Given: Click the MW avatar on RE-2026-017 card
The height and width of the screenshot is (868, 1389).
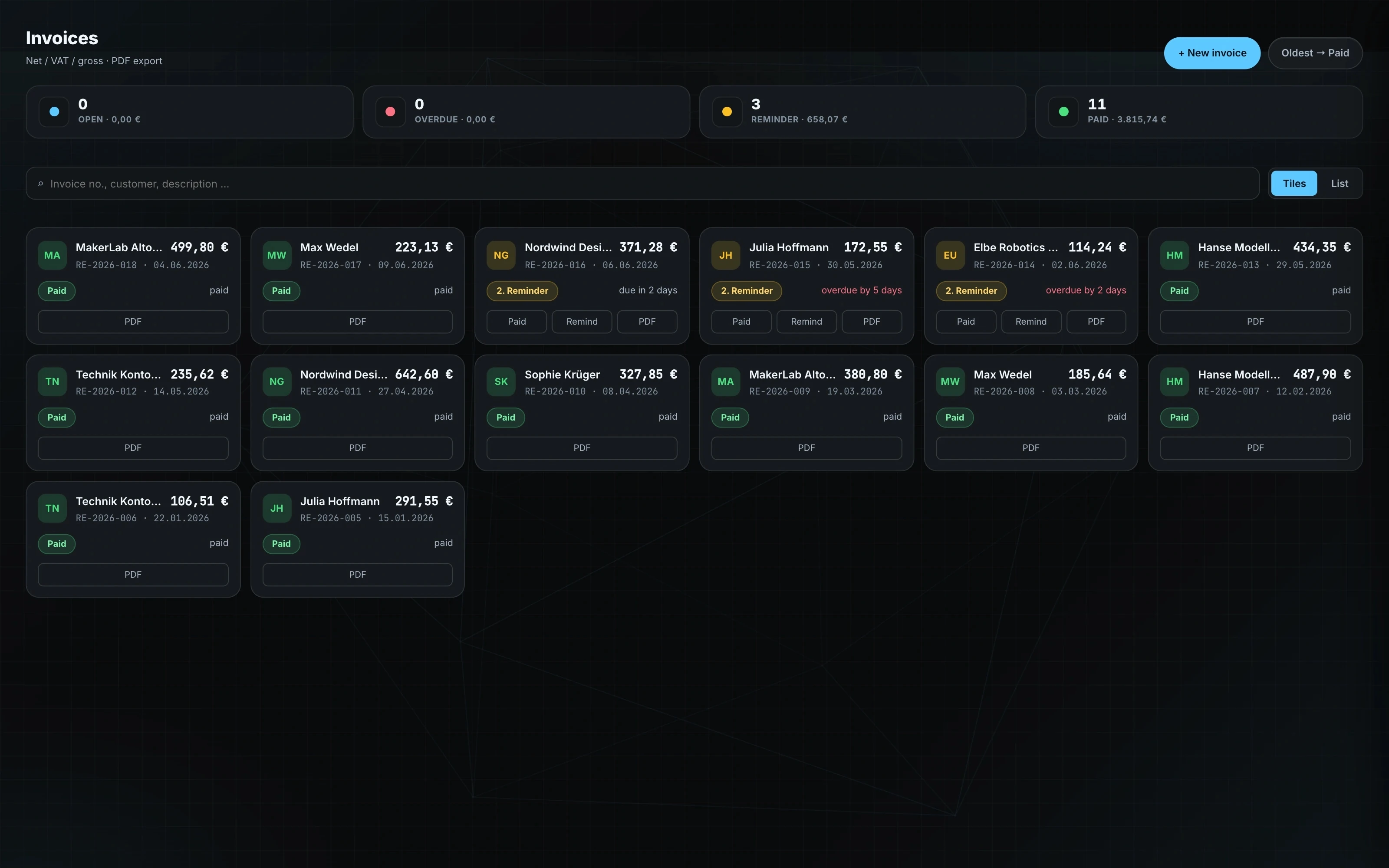Looking at the screenshot, I should [276, 256].
